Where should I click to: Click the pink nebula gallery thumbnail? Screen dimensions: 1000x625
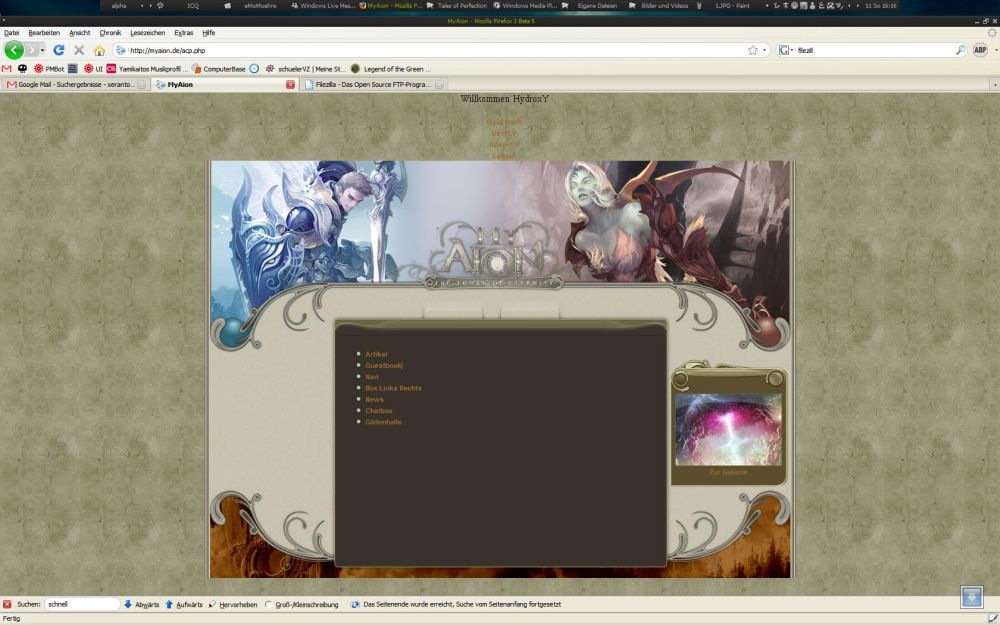(728, 429)
